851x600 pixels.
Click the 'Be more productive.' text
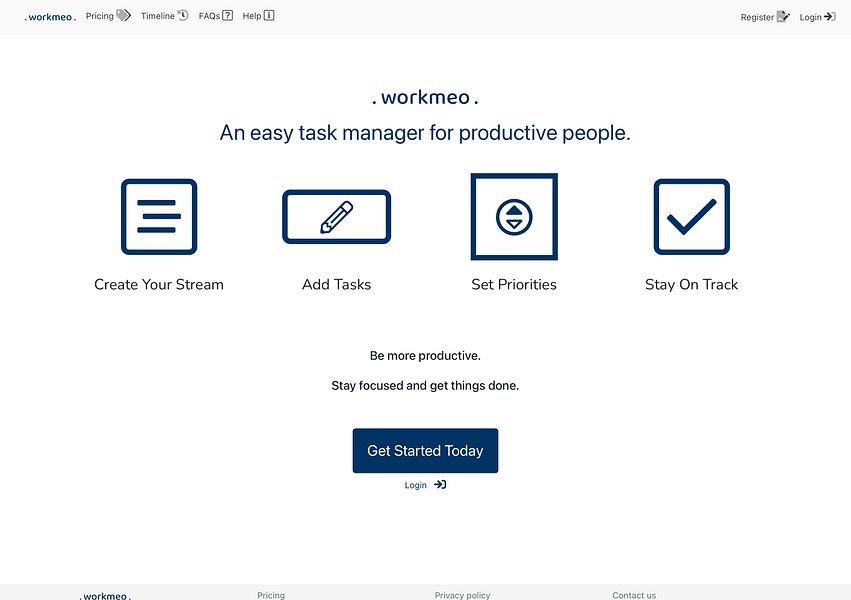point(425,355)
